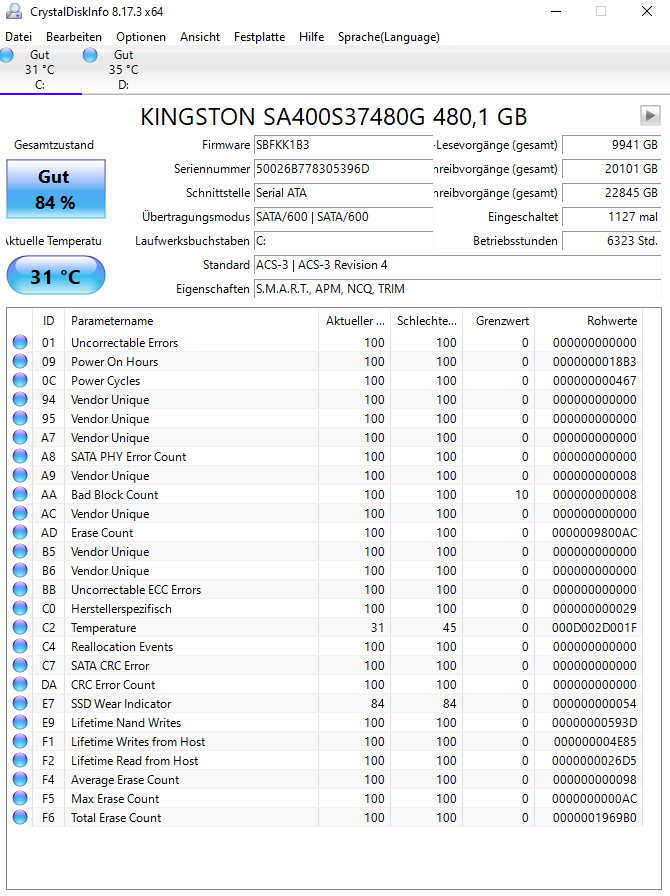Open the Bearbeiten menu
This screenshot has height=896, width=670.
(x=74, y=37)
